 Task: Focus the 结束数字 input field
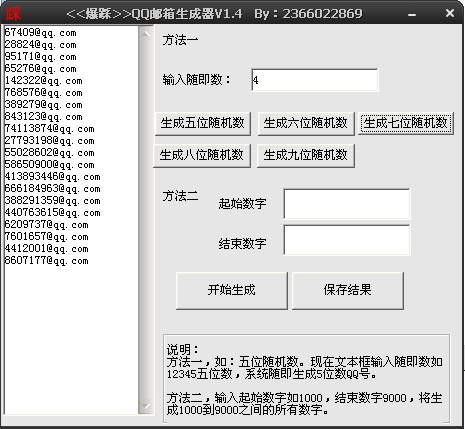coord(347,240)
